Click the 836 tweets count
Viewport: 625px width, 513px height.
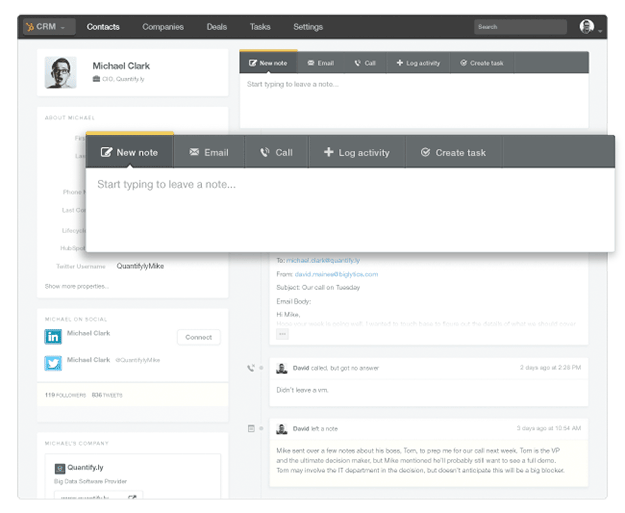coord(107,395)
